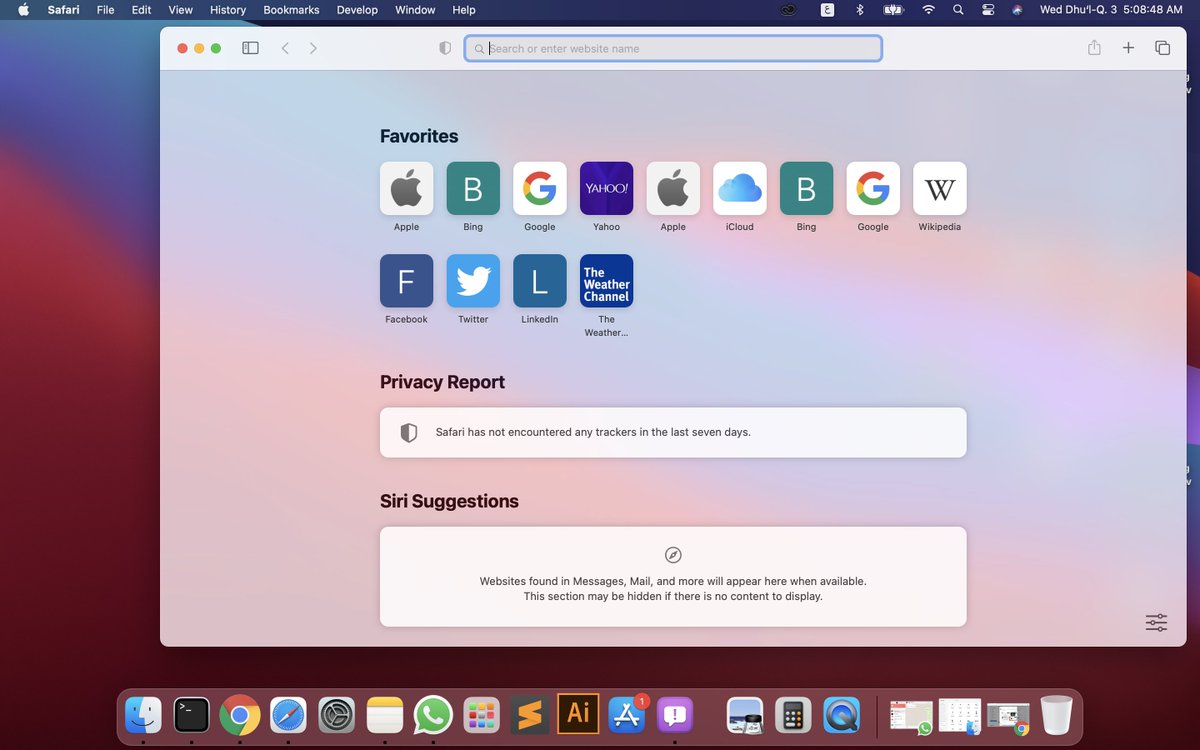This screenshot has width=1200, height=750.
Task: Launch Sublime Text from the Dock
Action: [x=530, y=715]
